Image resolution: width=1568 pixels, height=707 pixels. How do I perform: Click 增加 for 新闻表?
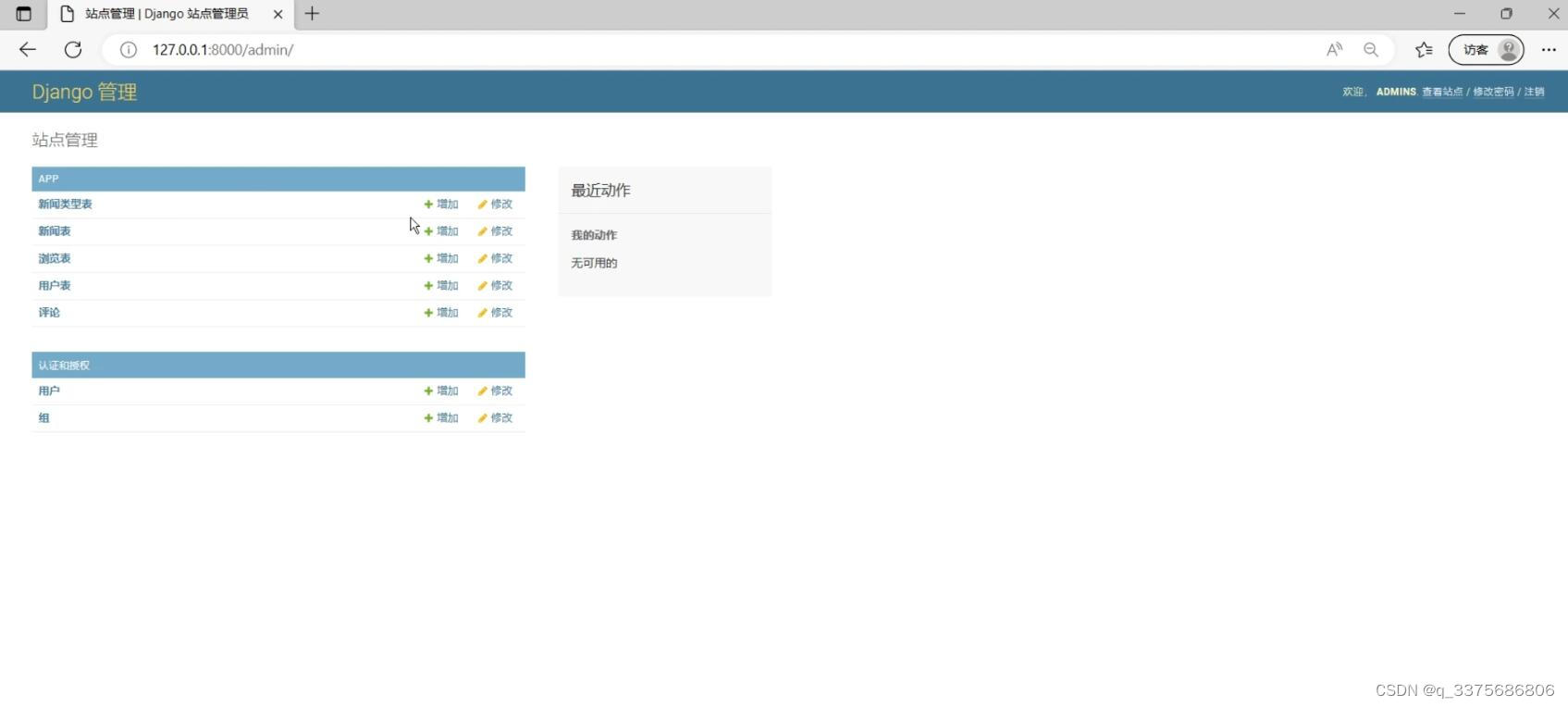[441, 230]
